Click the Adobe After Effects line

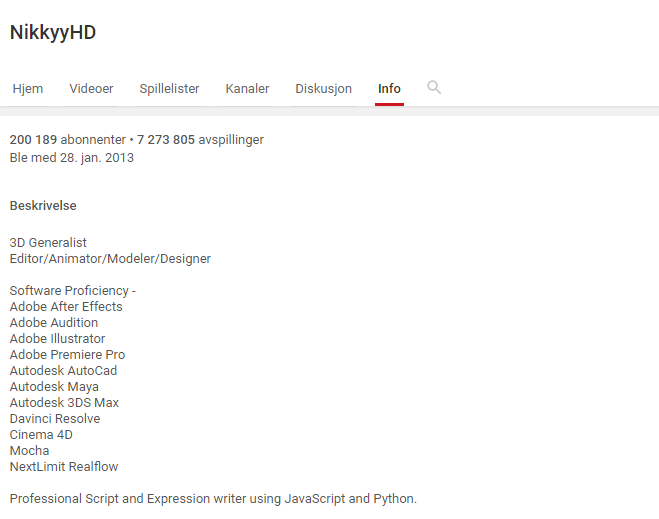coord(66,306)
